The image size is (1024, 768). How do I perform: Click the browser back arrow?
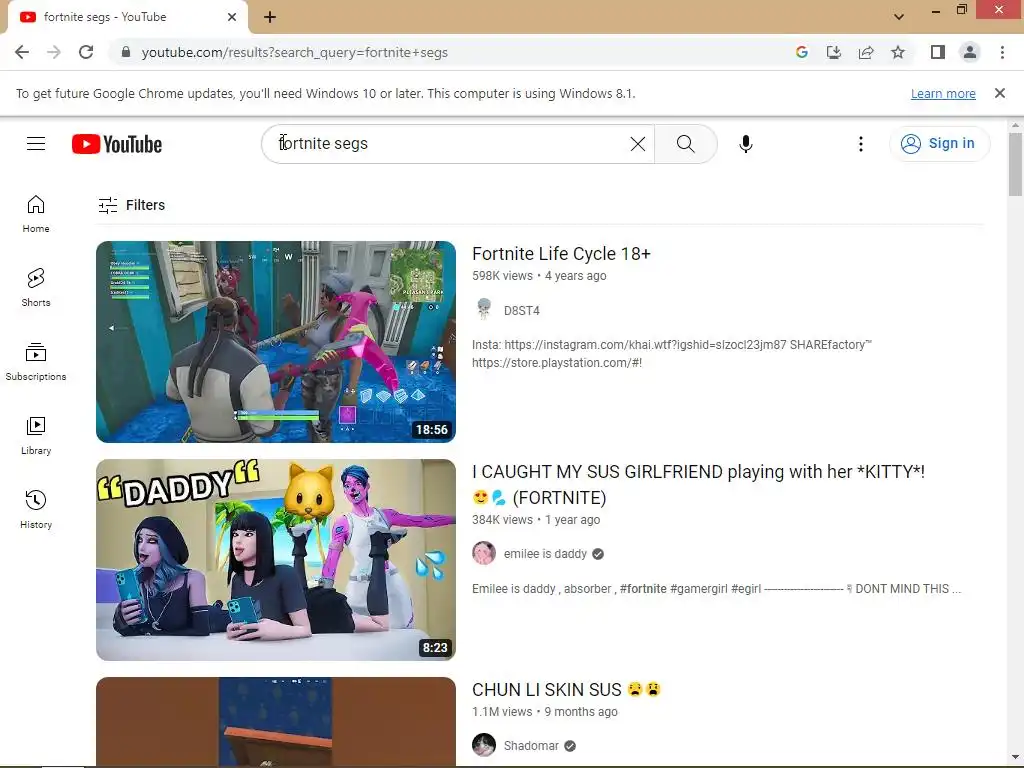click(22, 52)
